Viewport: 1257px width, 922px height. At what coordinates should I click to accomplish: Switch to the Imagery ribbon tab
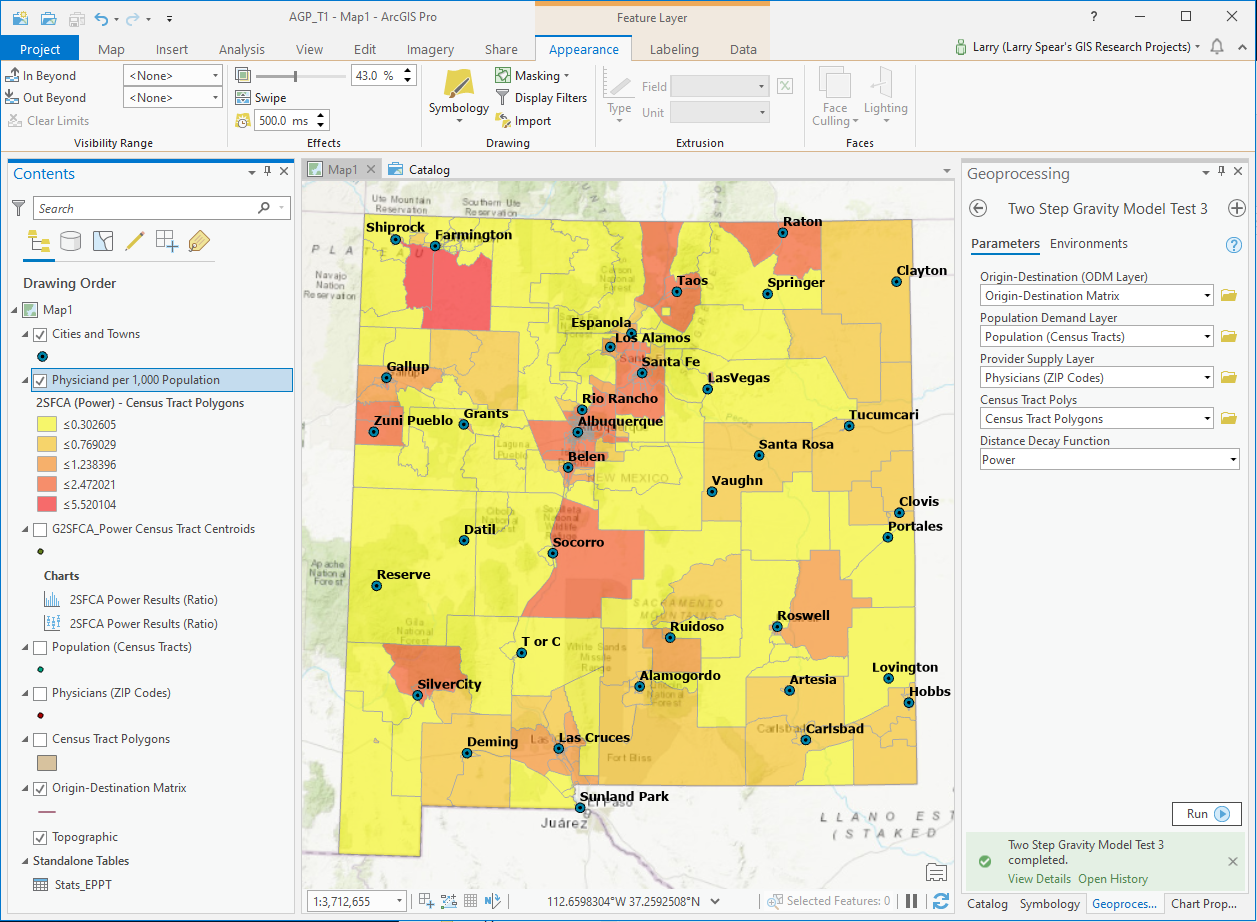tap(430, 49)
